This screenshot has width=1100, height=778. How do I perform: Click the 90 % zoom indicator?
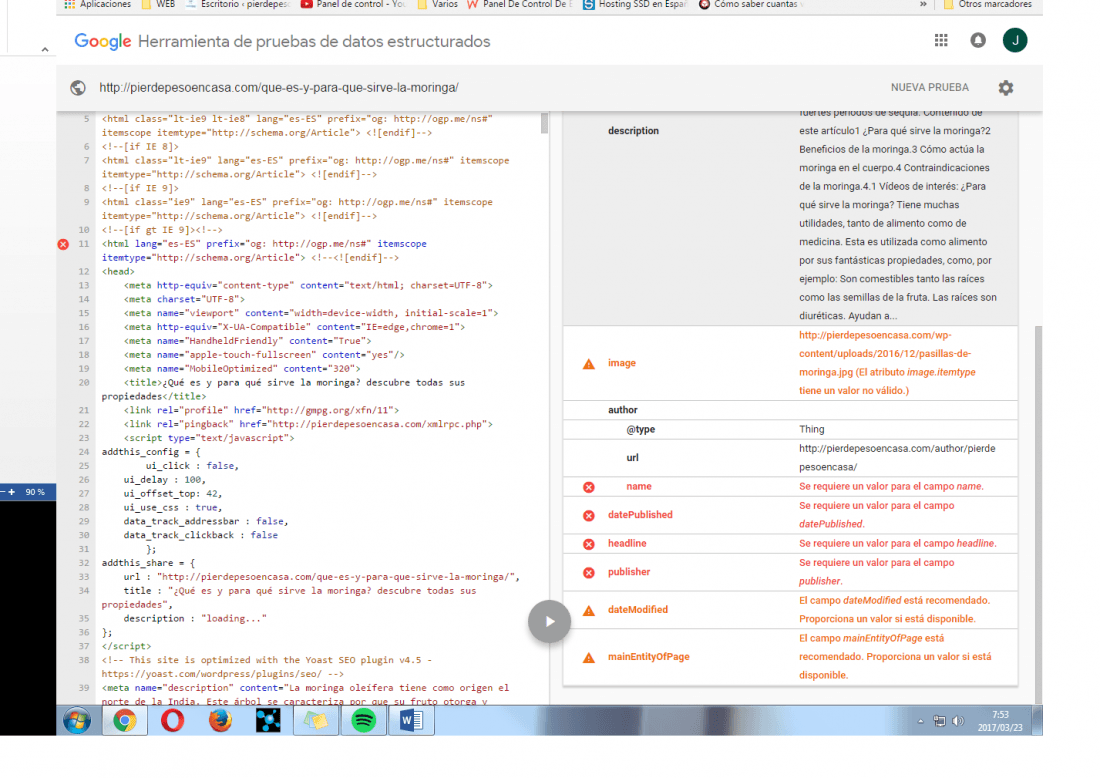[x=35, y=492]
